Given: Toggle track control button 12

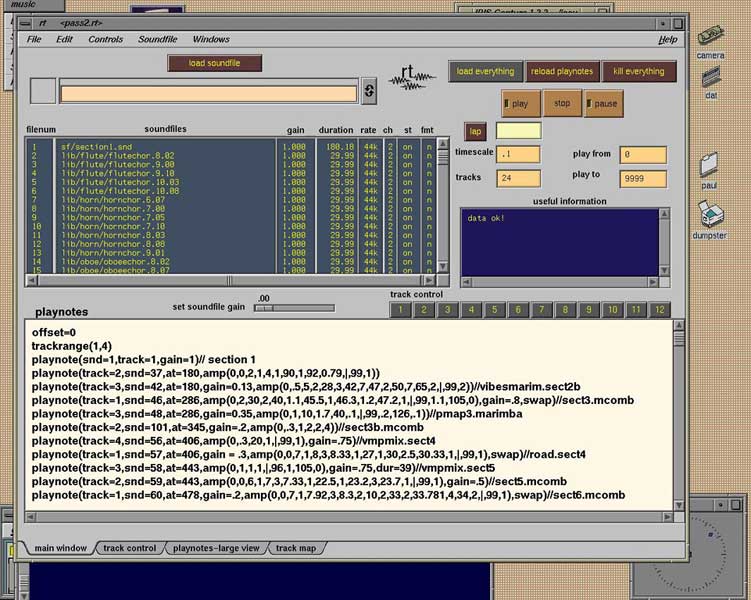Looking at the screenshot, I should click(660, 310).
